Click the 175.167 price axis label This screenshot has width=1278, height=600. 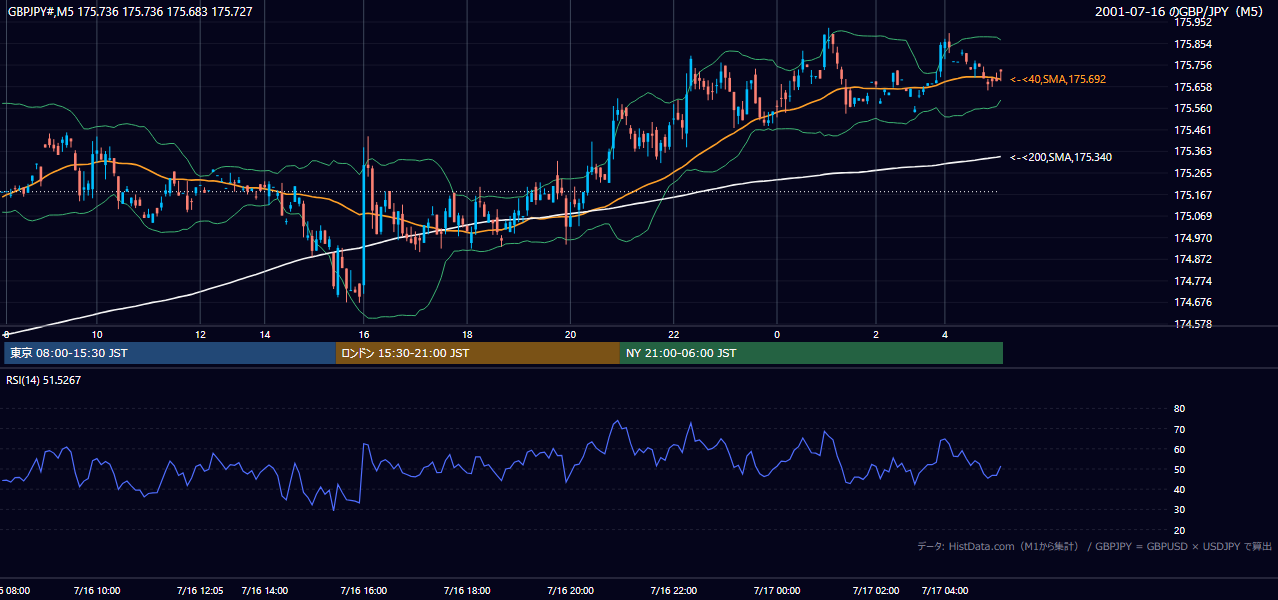pos(1193,195)
